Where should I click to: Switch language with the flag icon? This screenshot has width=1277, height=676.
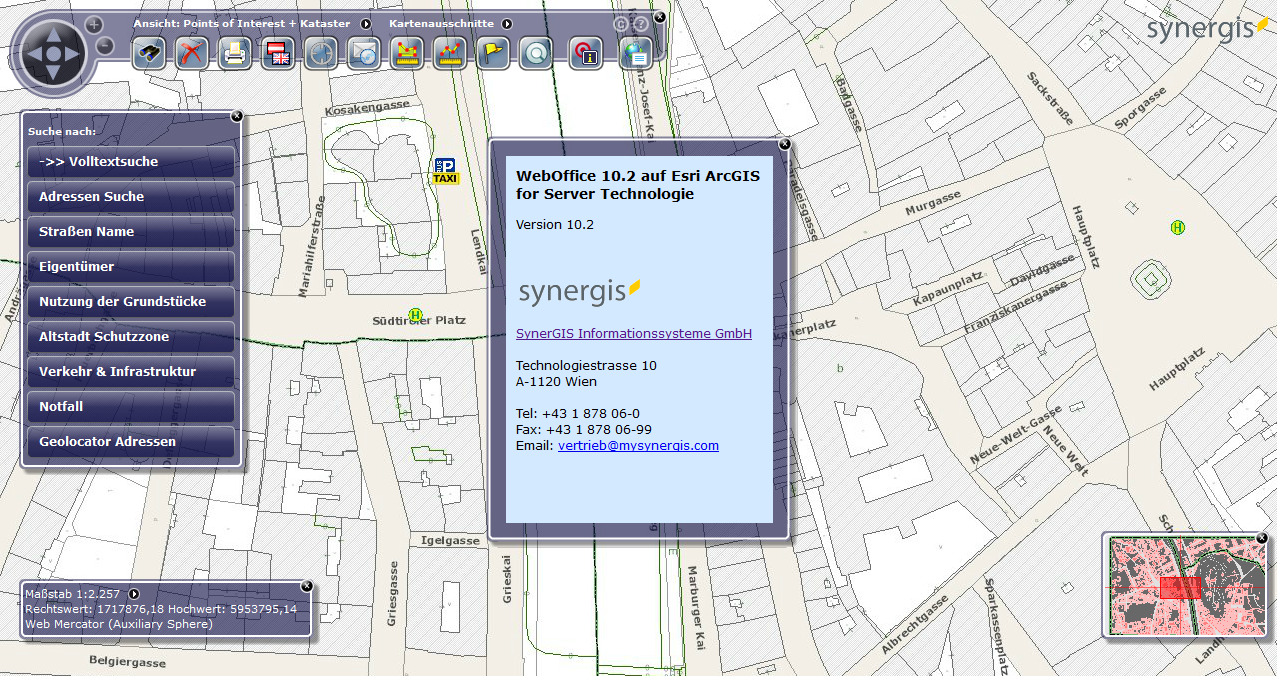coord(278,53)
